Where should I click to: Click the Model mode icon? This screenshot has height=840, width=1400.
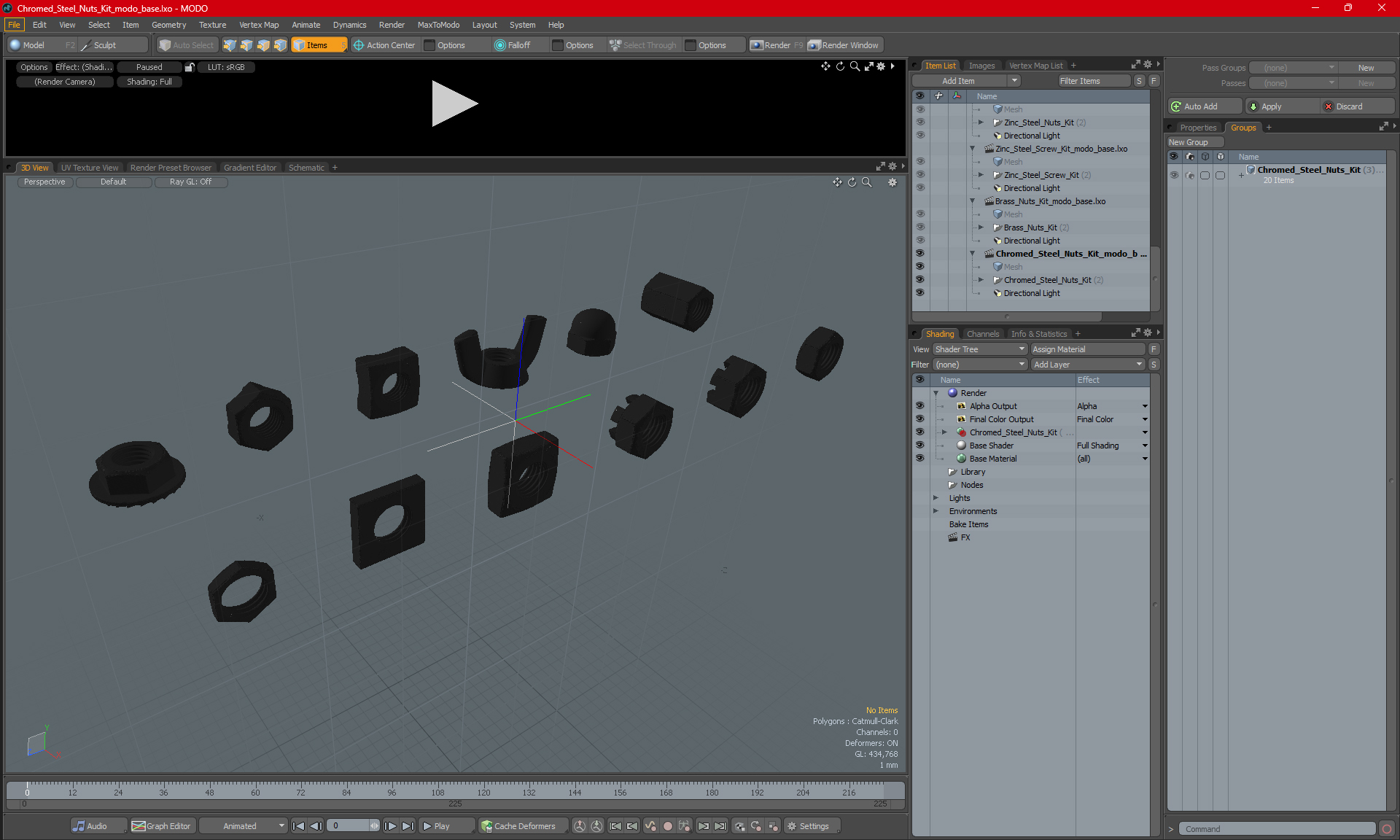(x=15, y=45)
